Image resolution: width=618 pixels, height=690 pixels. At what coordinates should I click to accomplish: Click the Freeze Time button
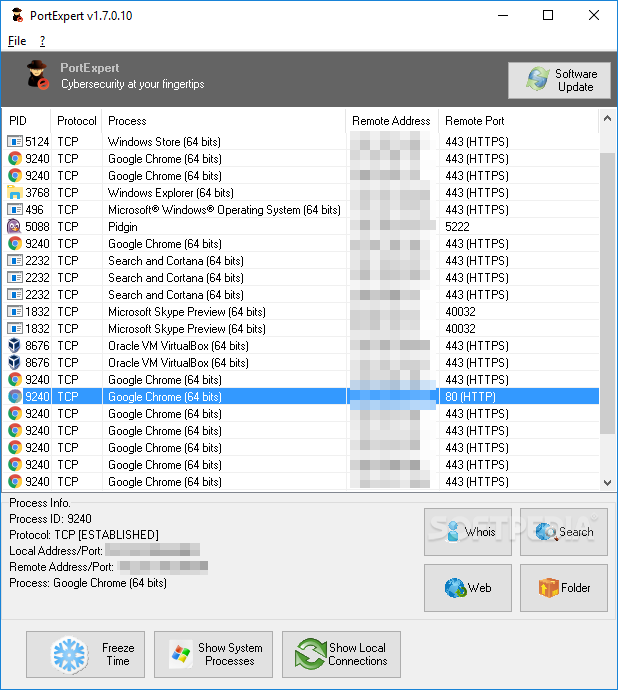[85, 654]
